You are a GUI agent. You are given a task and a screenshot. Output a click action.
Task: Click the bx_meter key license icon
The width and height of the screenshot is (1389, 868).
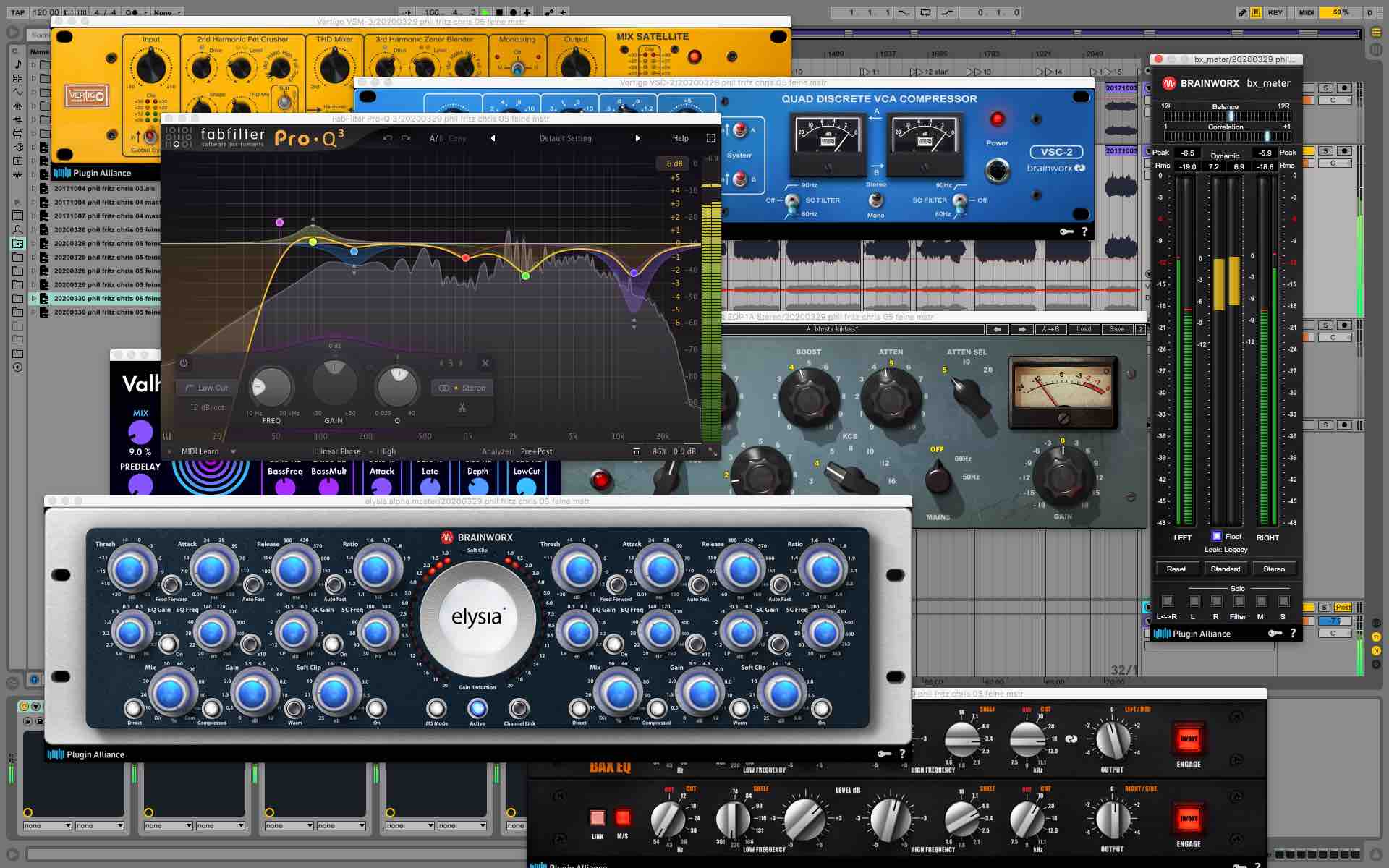(1275, 634)
